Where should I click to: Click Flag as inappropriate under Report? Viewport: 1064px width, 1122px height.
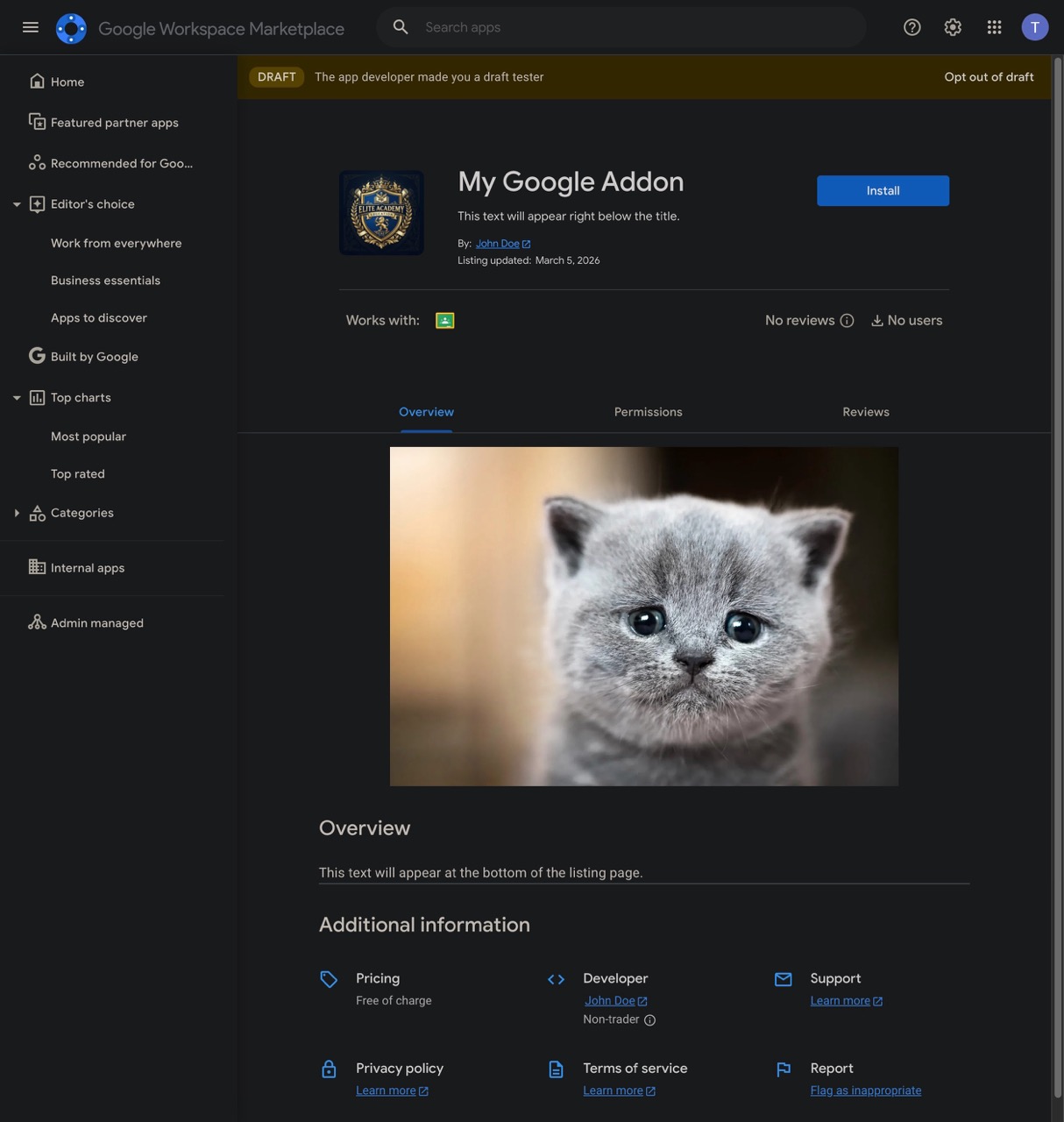point(865,1089)
